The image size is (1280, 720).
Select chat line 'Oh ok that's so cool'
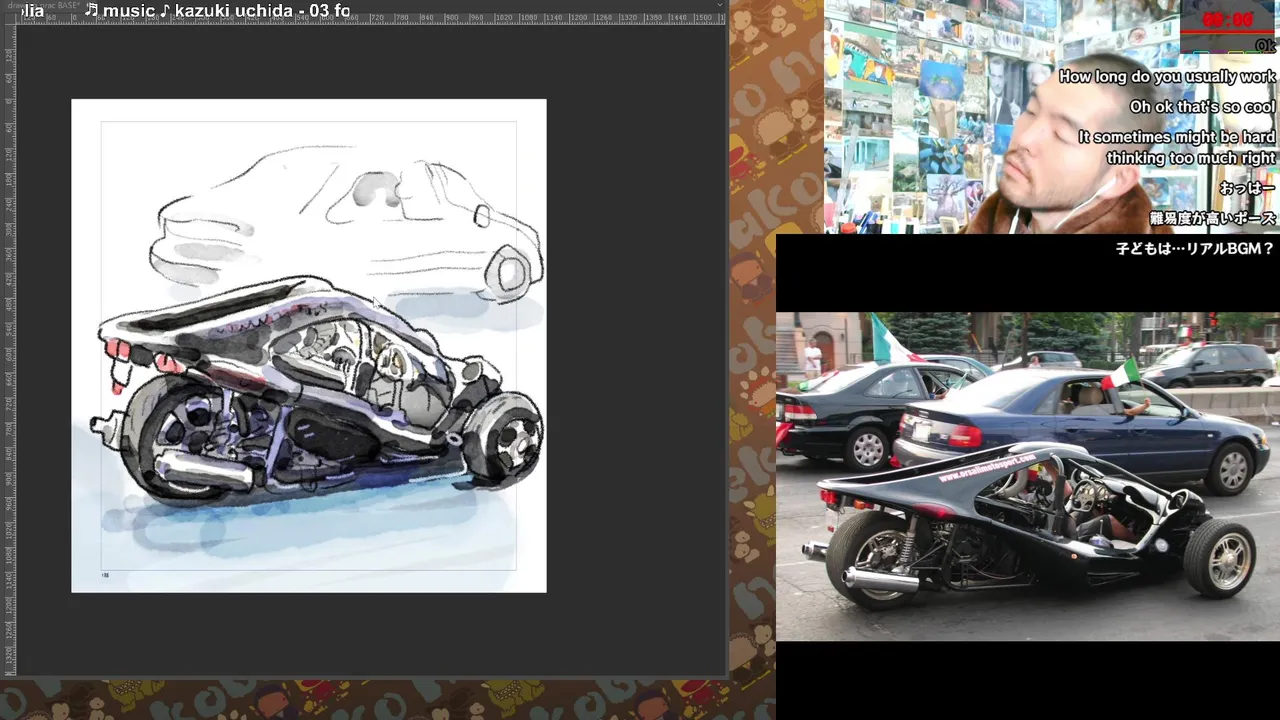(1202, 107)
